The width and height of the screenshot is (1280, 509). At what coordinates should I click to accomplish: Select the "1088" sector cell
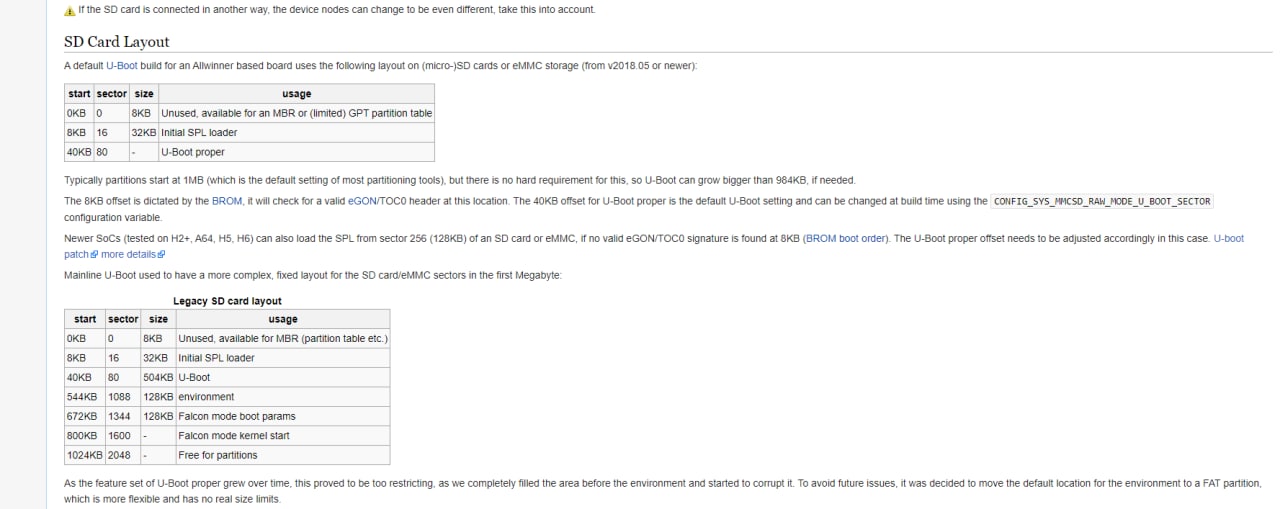123,397
